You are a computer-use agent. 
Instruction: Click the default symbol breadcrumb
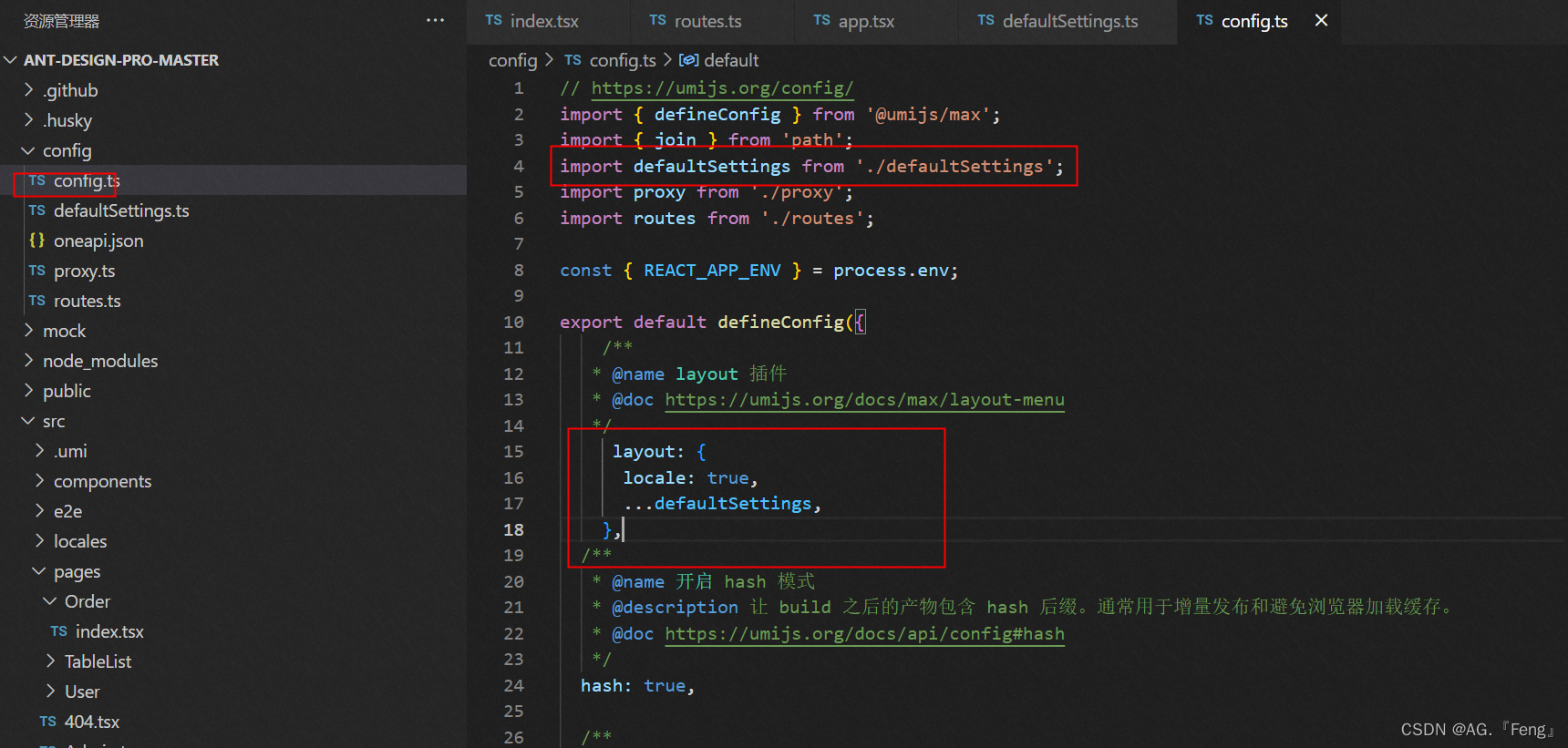731,60
